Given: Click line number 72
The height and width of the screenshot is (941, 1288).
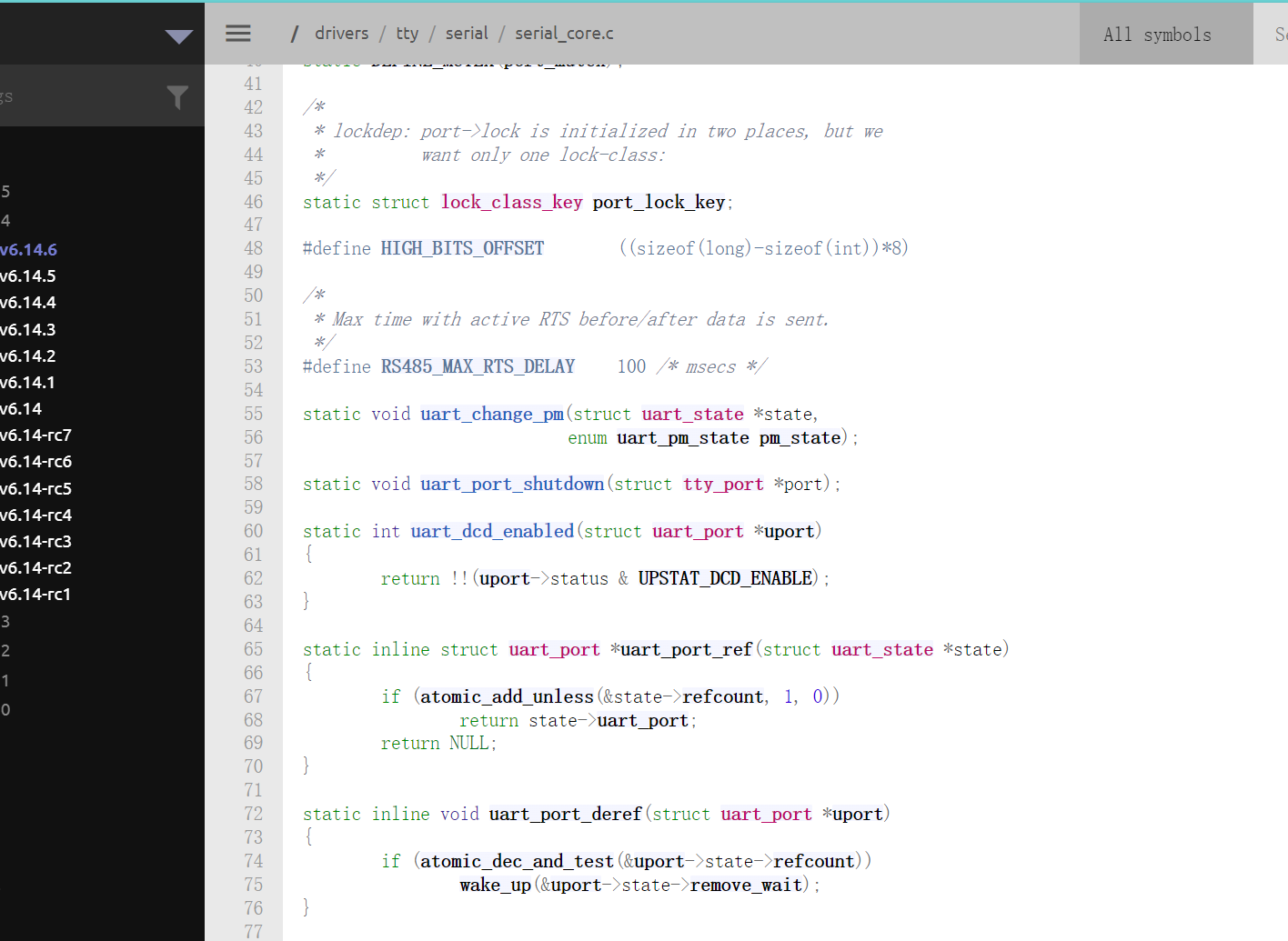Looking at the screenshot, I should point(253,814).
